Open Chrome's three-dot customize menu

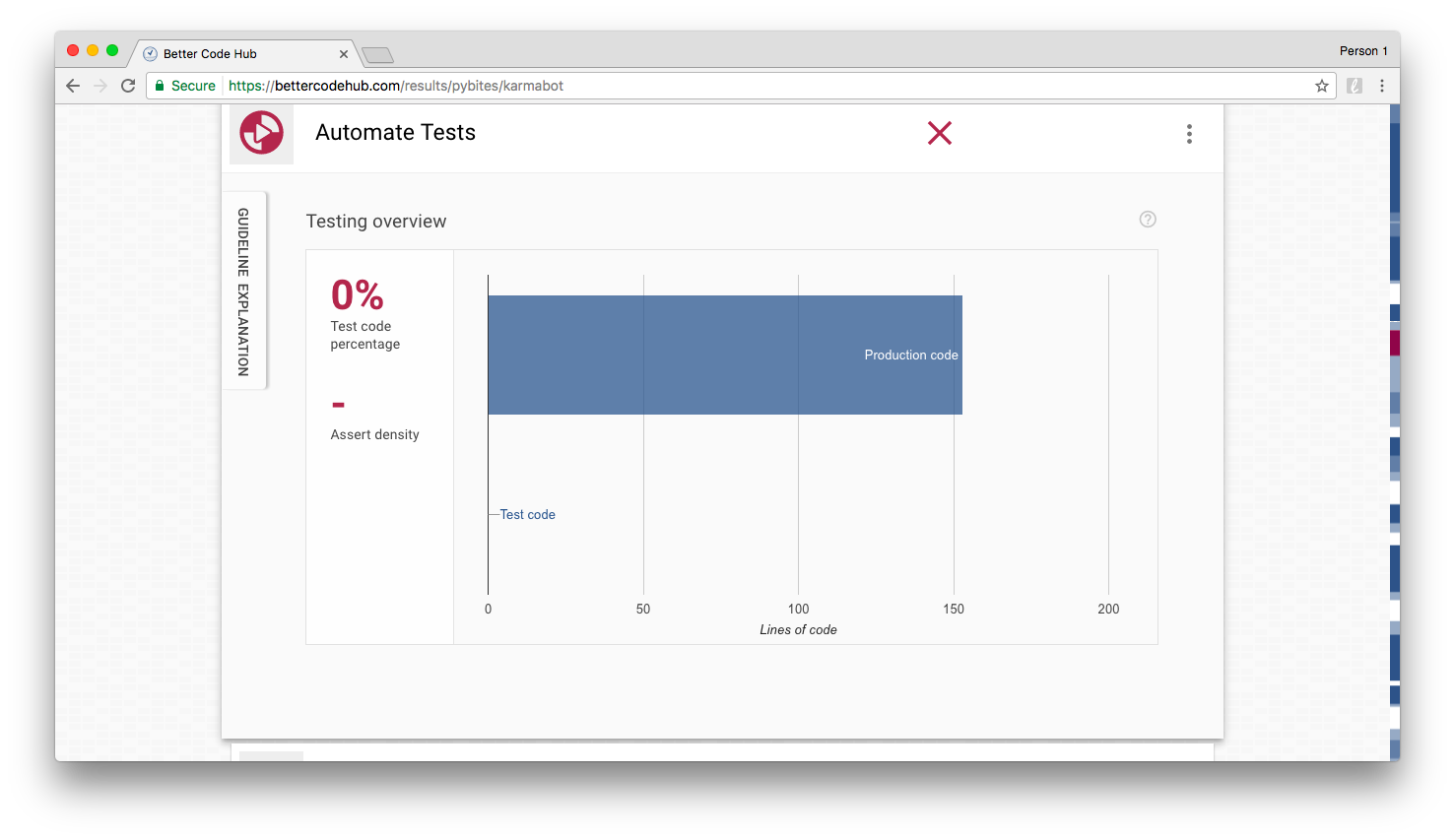(x=1382, y=86)
